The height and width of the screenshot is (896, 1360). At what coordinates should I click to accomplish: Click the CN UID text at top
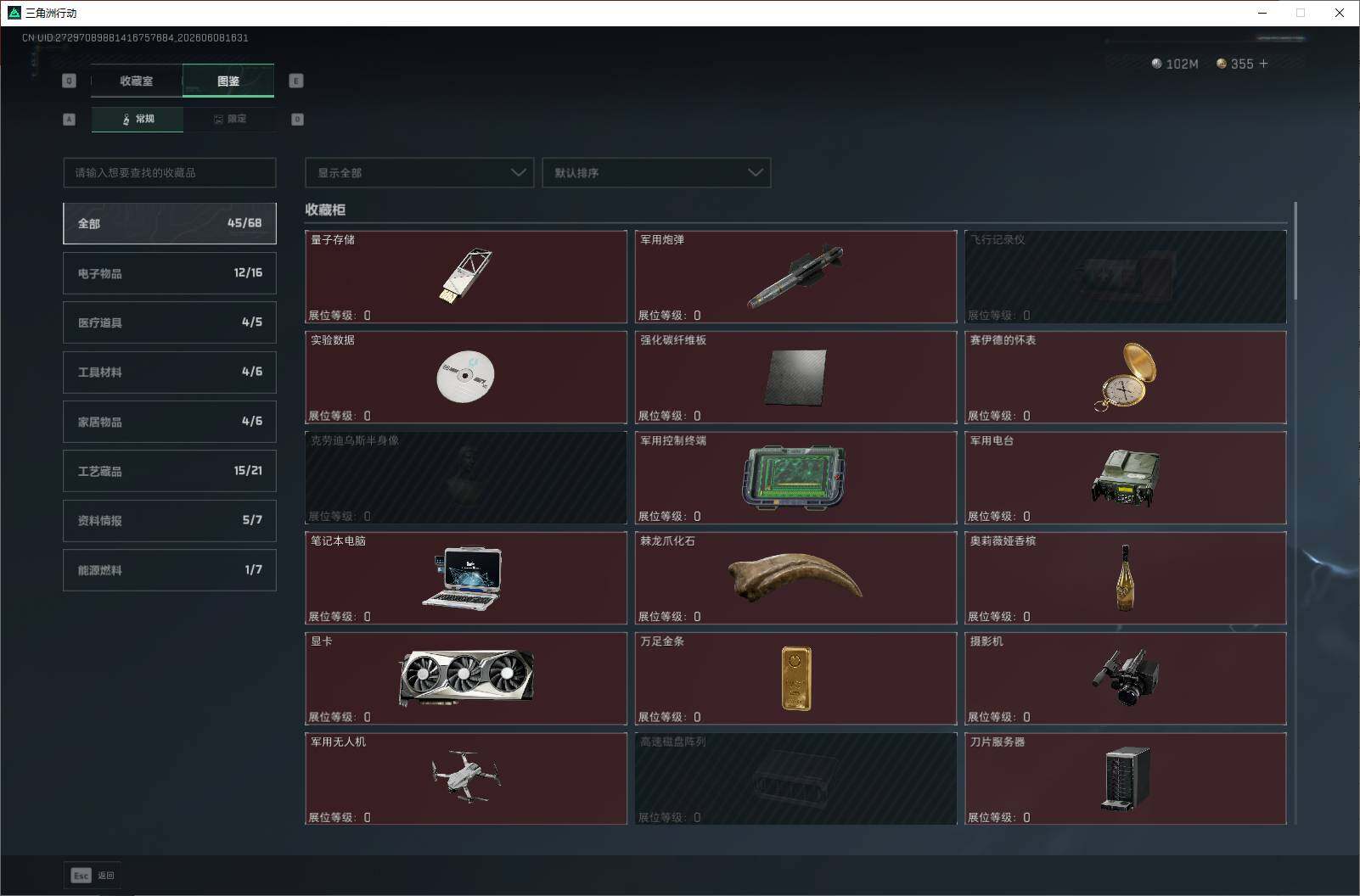pos(135,37)
